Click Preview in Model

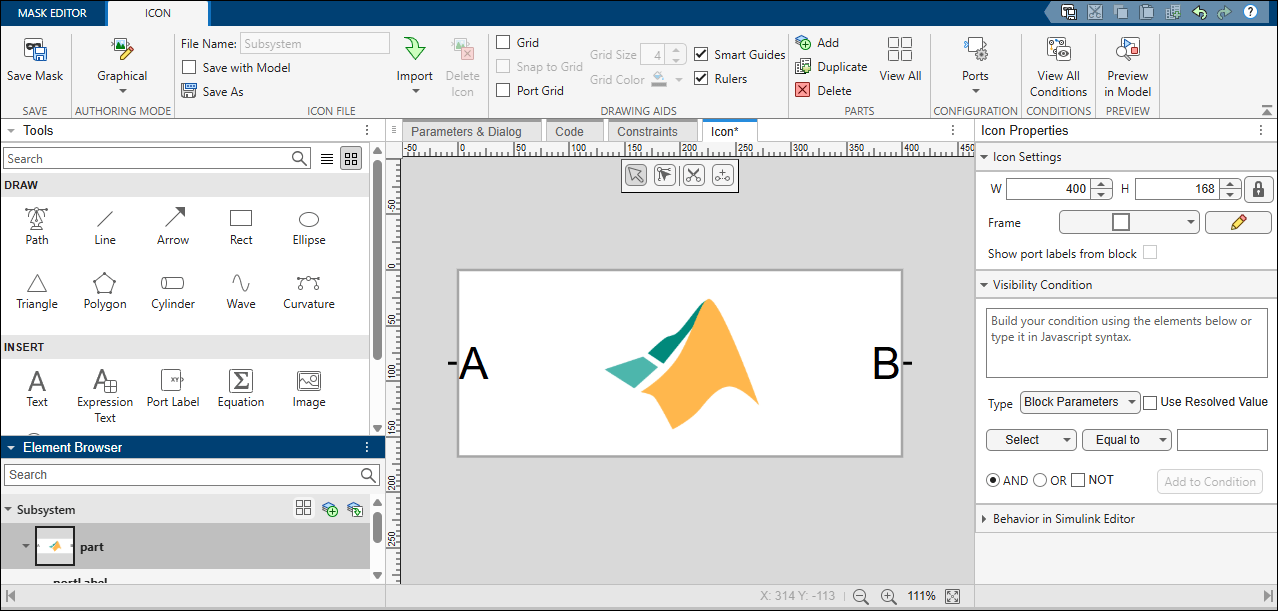1128,67
